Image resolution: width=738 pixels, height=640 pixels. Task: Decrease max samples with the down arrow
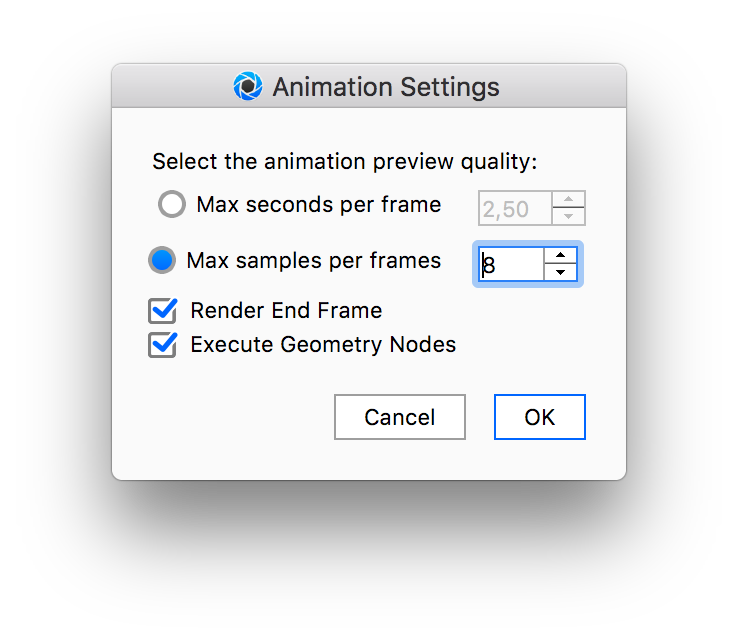click(560, 272)
